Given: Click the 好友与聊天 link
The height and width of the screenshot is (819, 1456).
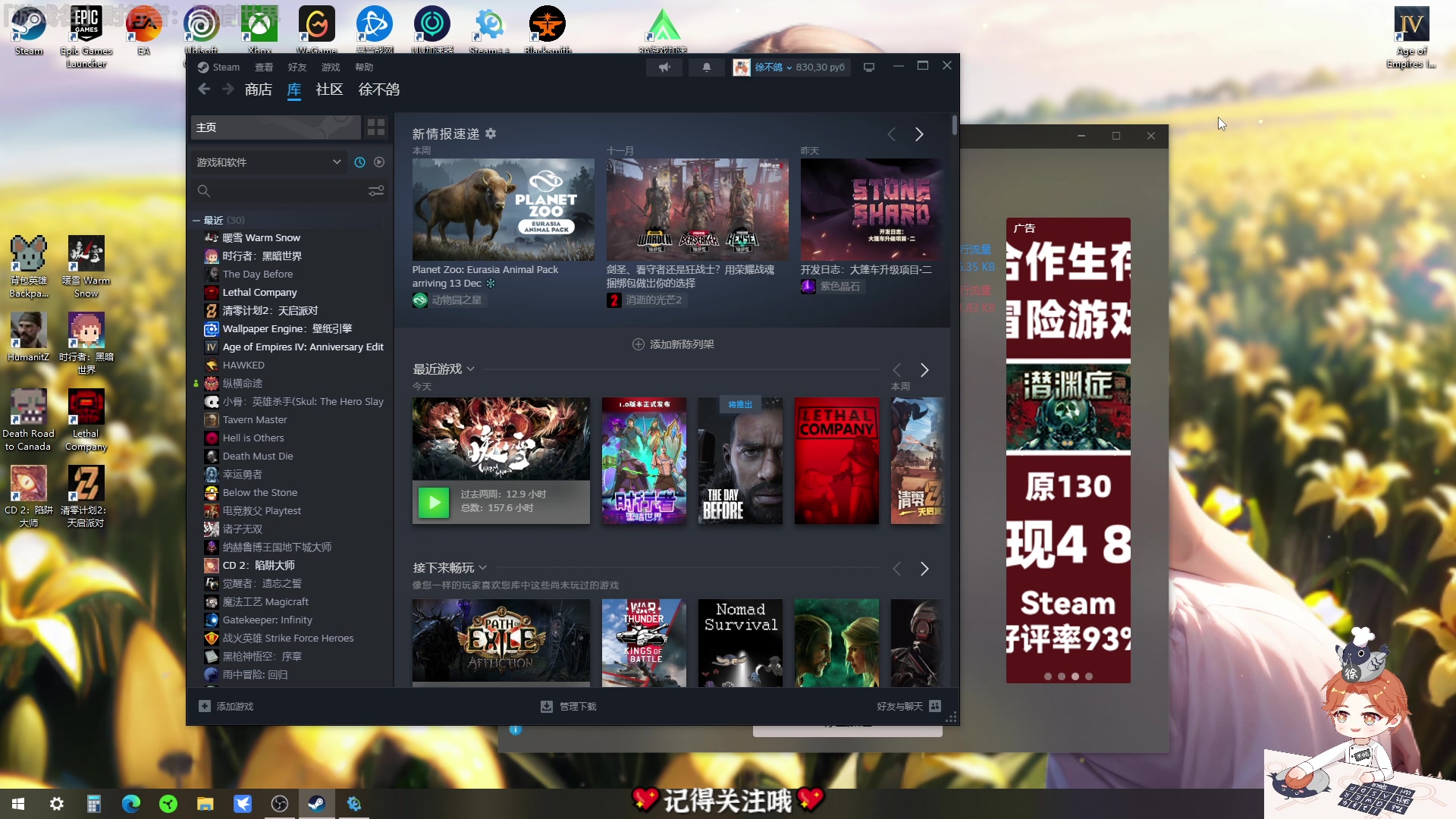Looking at the screenshot, I should coord(899,706).
